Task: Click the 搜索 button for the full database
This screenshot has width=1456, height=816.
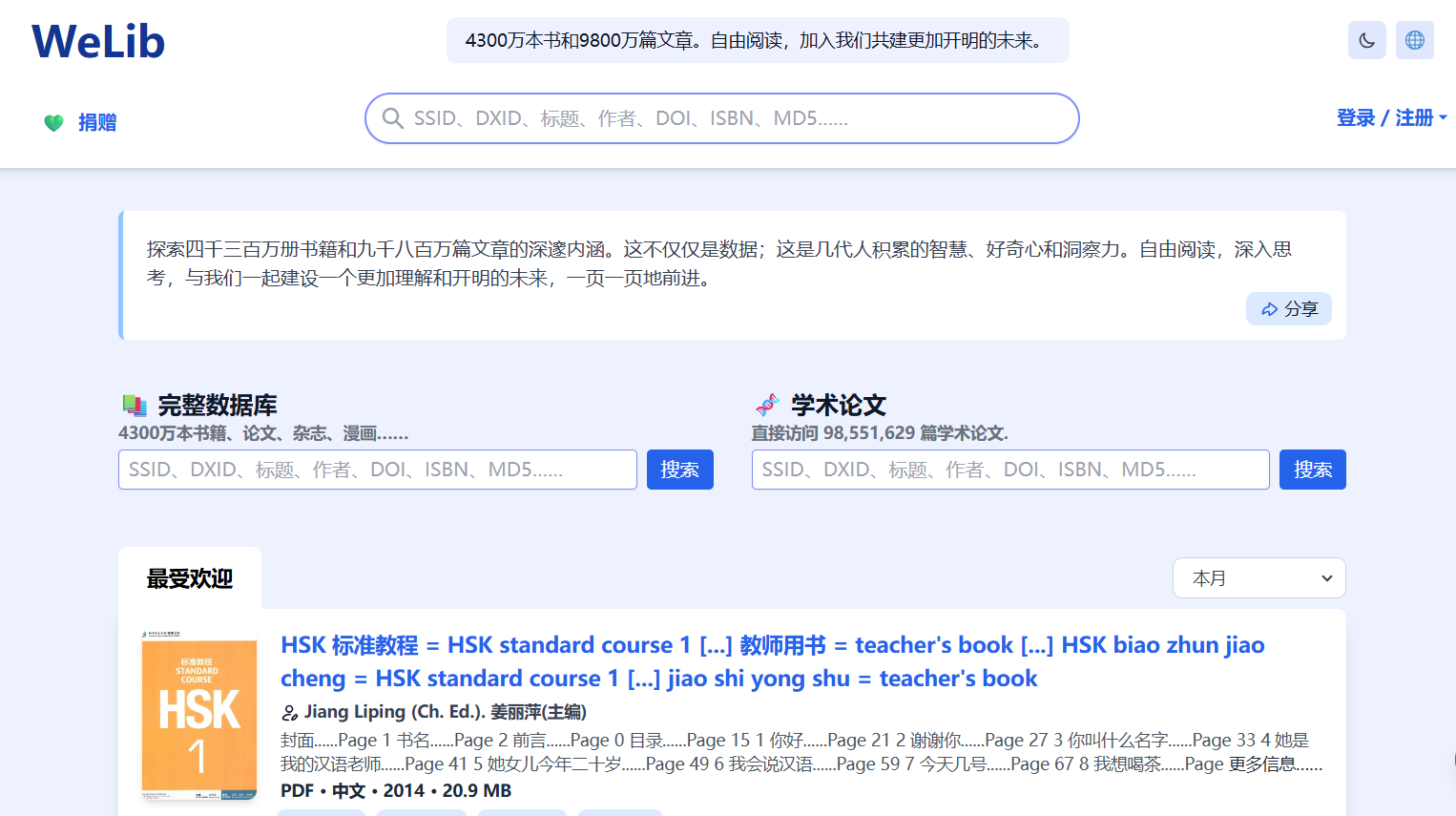Action: pos(680,469)
